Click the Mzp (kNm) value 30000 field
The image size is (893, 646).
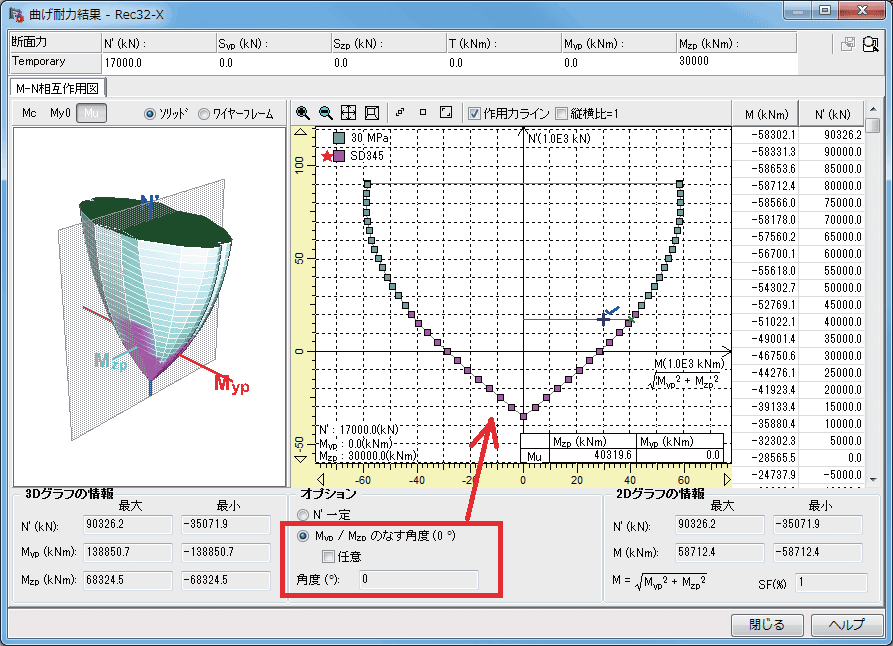point(736,62)
